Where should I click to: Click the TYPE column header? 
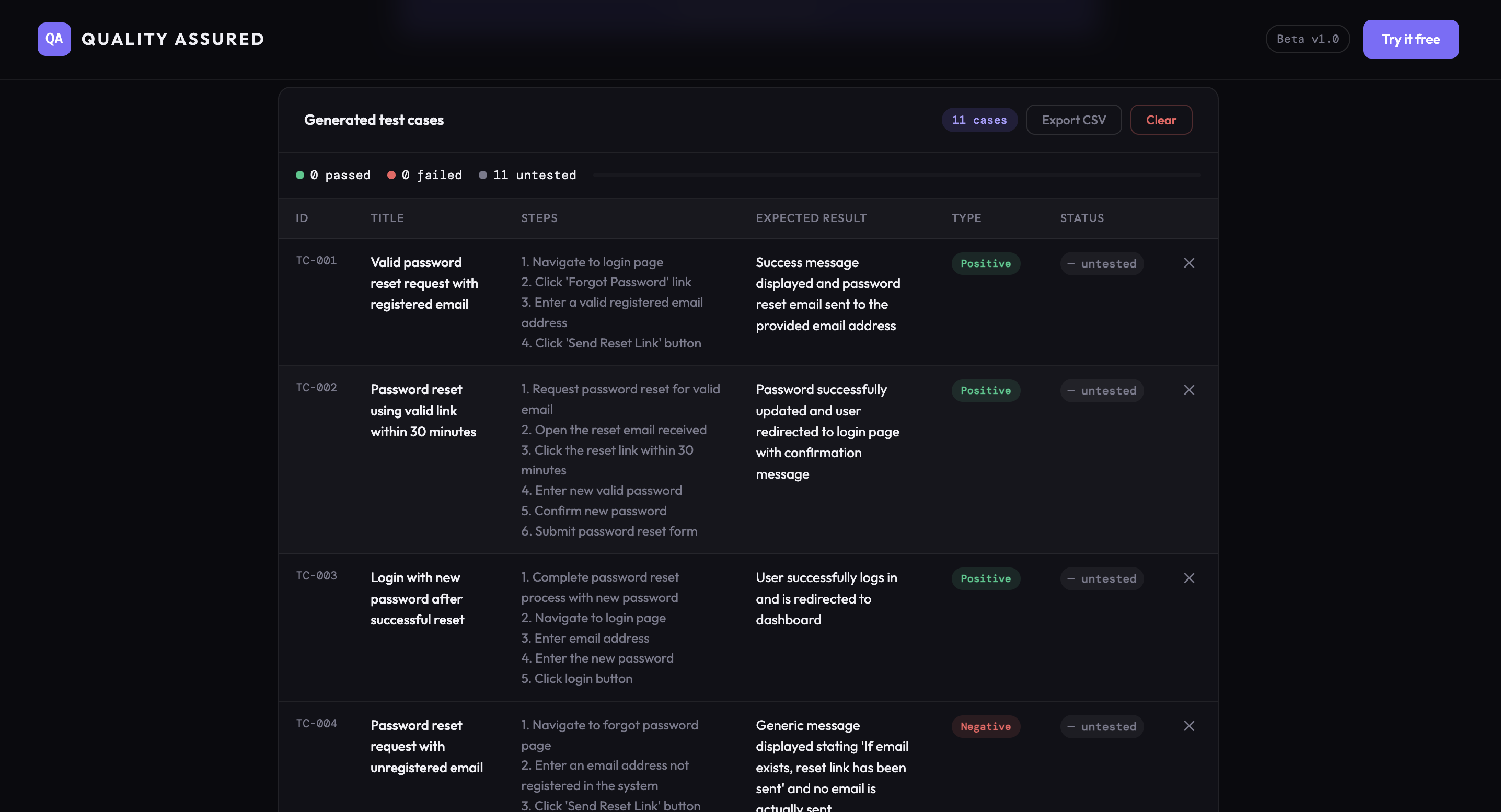pos(966,218)
